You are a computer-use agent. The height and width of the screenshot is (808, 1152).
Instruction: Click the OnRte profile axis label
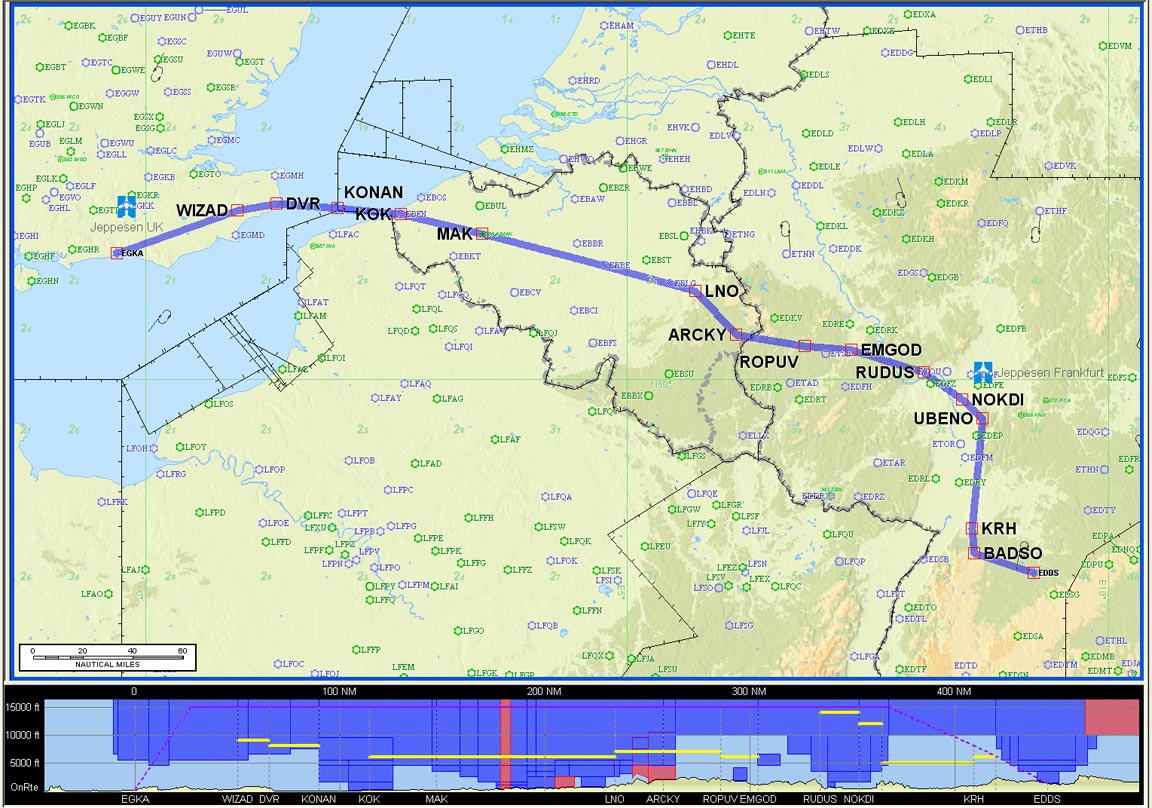click(25, 787)
